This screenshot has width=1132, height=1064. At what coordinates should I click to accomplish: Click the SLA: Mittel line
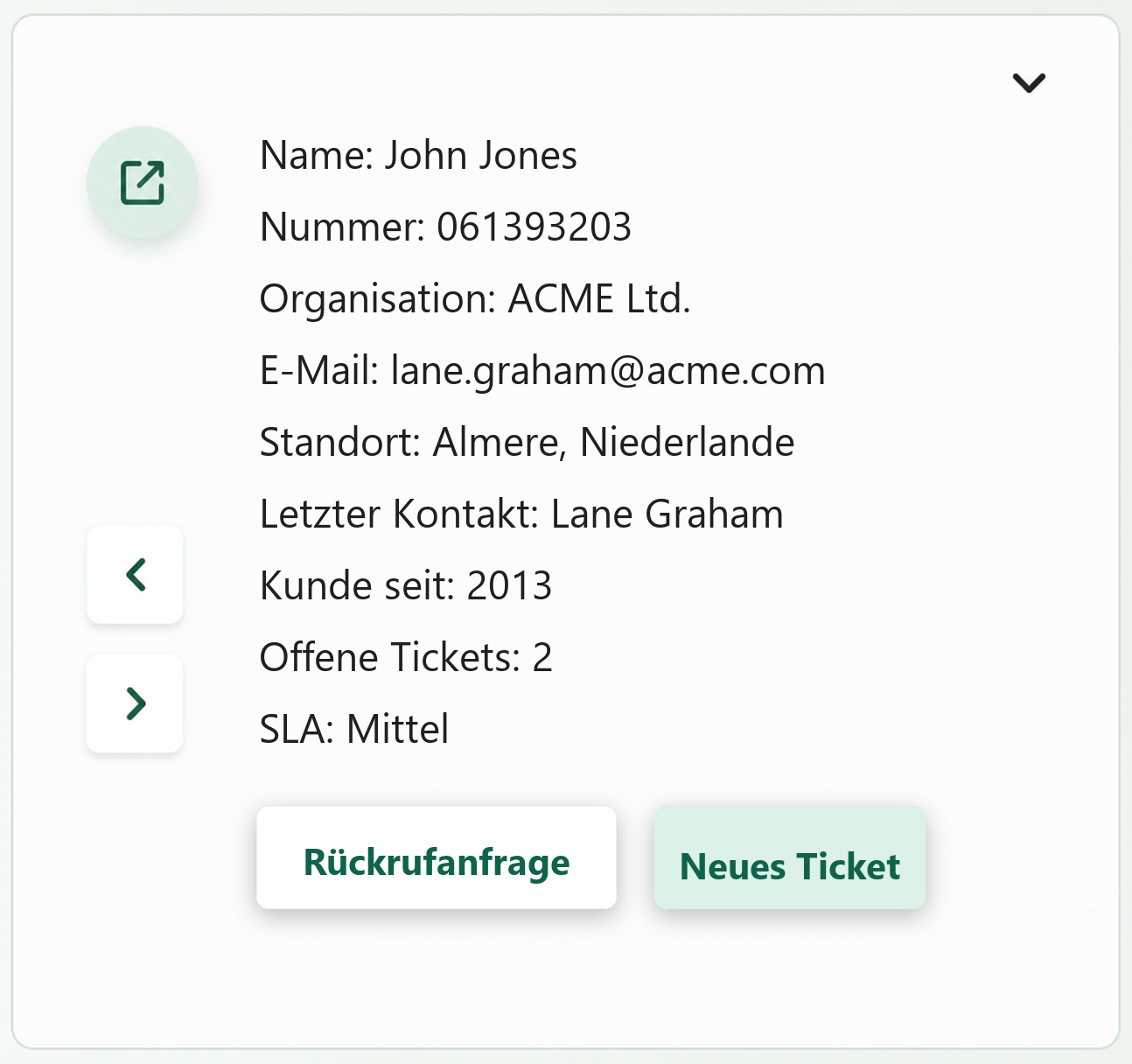(x=354, y=730)
